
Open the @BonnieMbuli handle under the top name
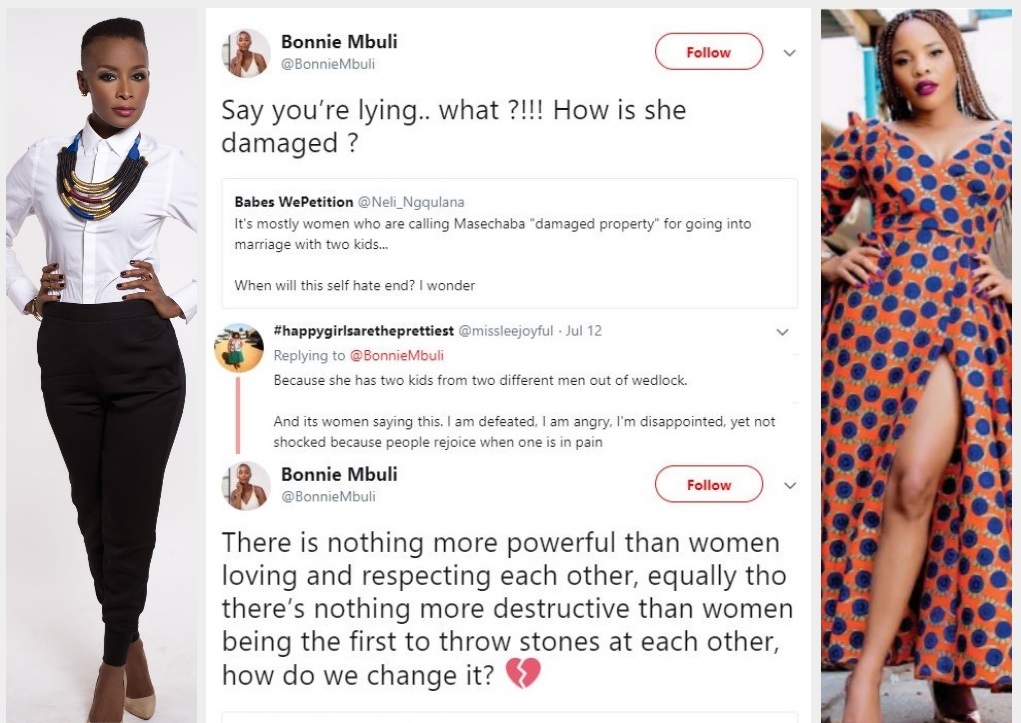(328, 65)
